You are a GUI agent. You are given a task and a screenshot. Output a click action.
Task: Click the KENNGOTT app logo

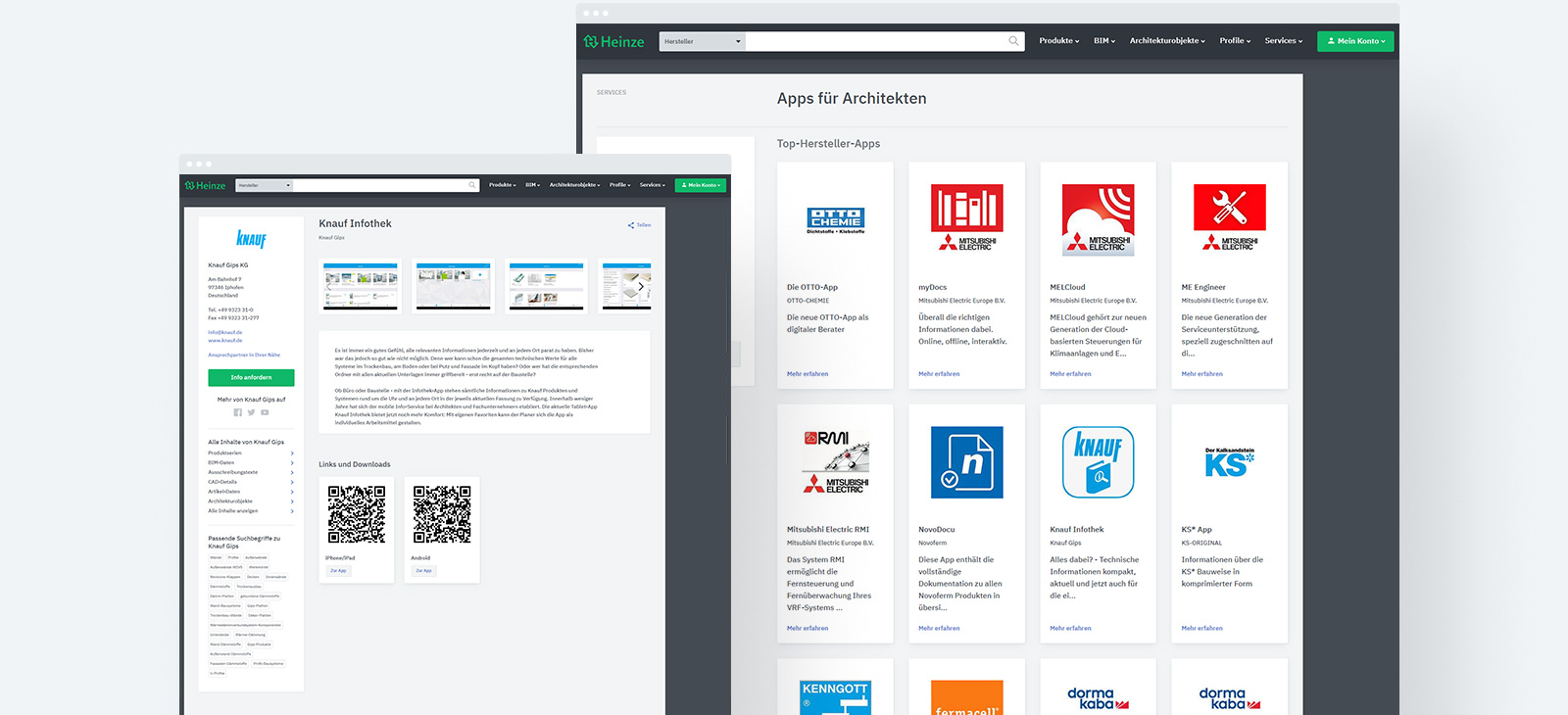pyautogui.click(x=836, y=697)
